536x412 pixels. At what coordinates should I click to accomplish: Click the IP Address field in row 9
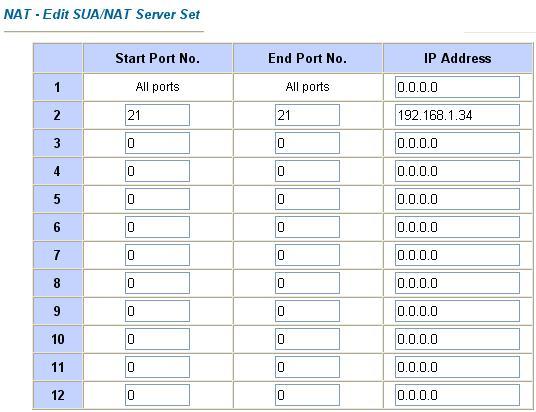pyautogui.click(x=457, y=311)
